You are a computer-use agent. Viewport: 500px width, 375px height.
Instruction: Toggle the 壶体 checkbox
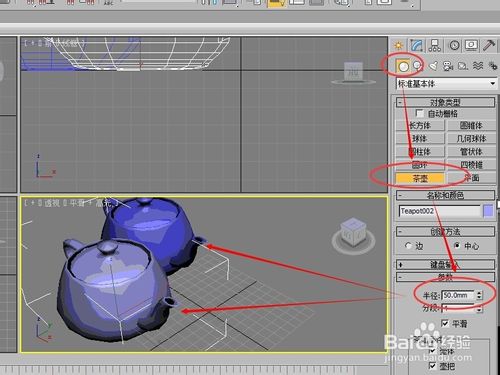[432, 351]
